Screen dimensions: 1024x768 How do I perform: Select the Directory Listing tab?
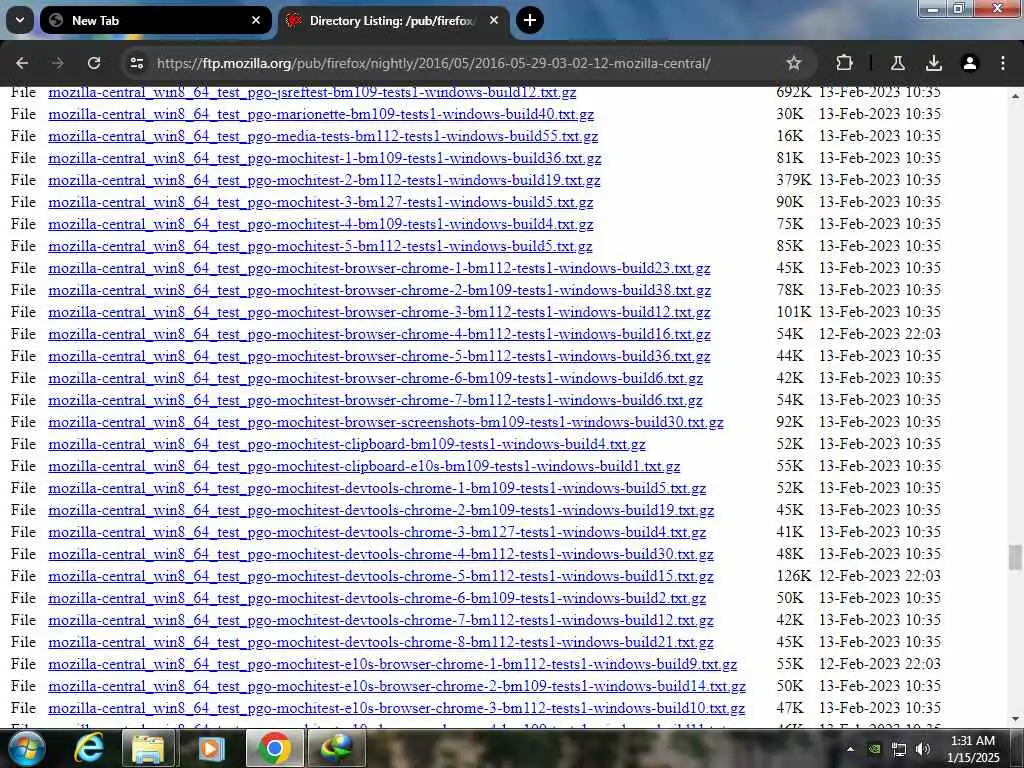394,20
